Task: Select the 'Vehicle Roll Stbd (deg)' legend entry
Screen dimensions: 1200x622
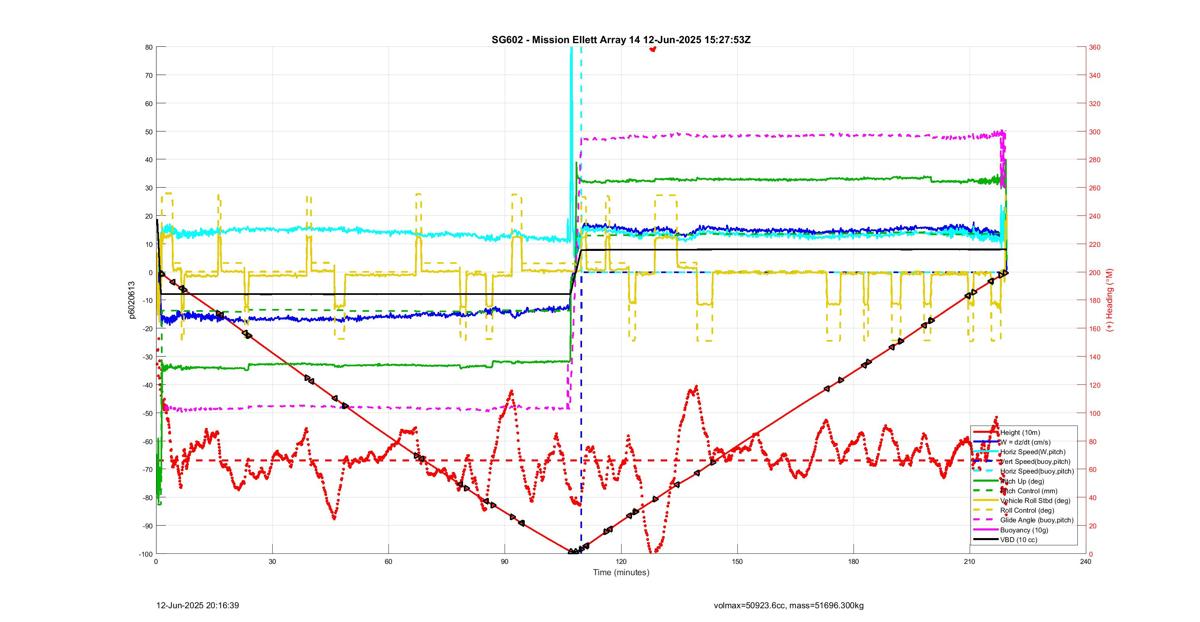Action: 1035,501
